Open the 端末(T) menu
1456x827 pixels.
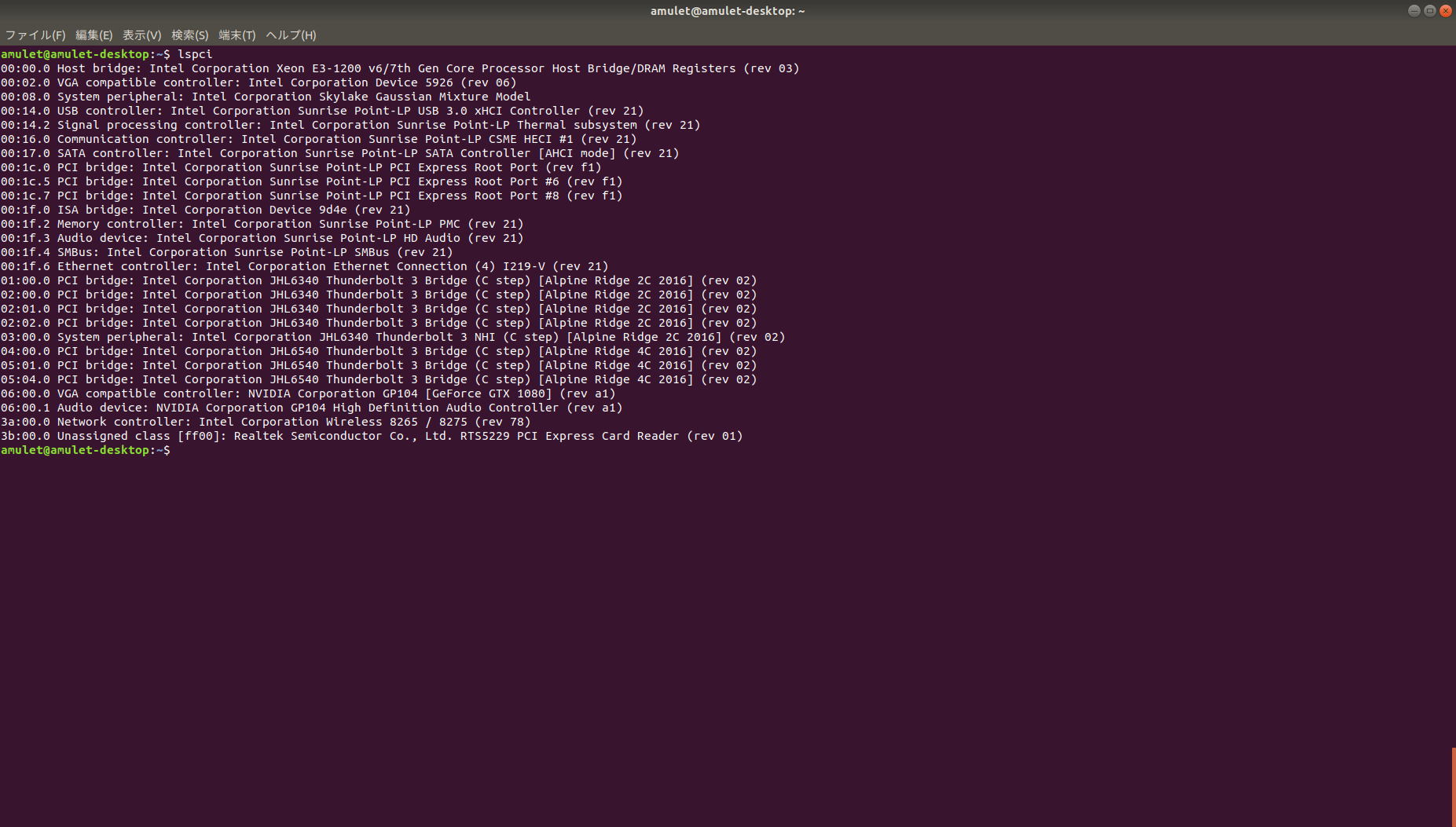click(x=237, y=35)
